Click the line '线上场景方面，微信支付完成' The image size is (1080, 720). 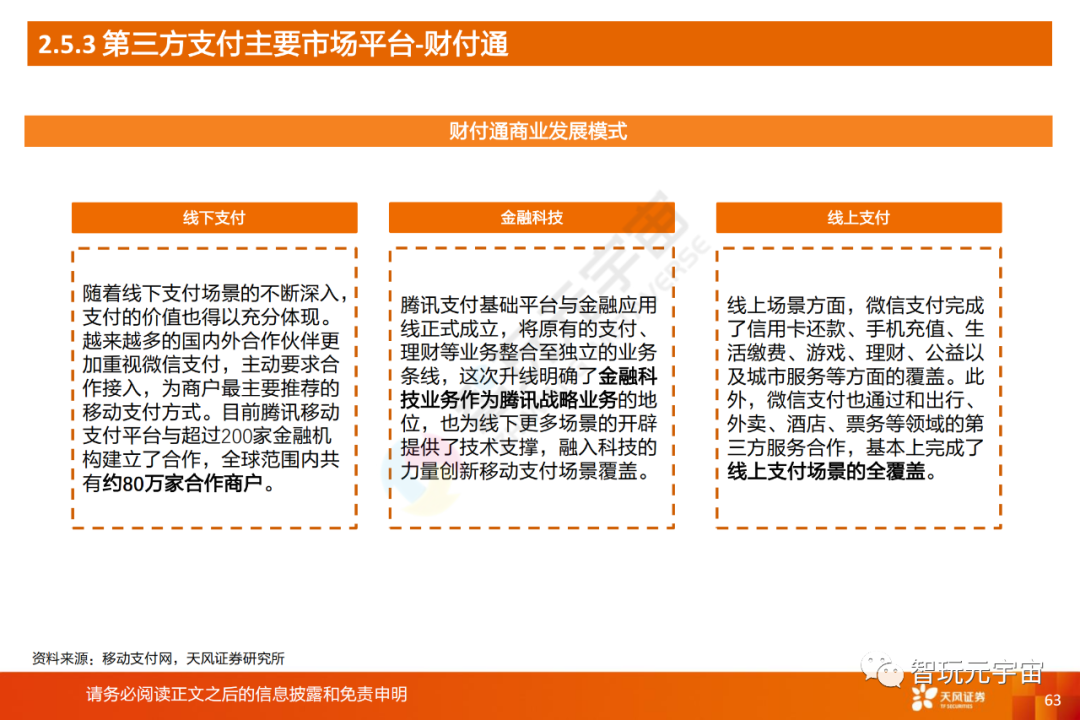coord(855,305)
